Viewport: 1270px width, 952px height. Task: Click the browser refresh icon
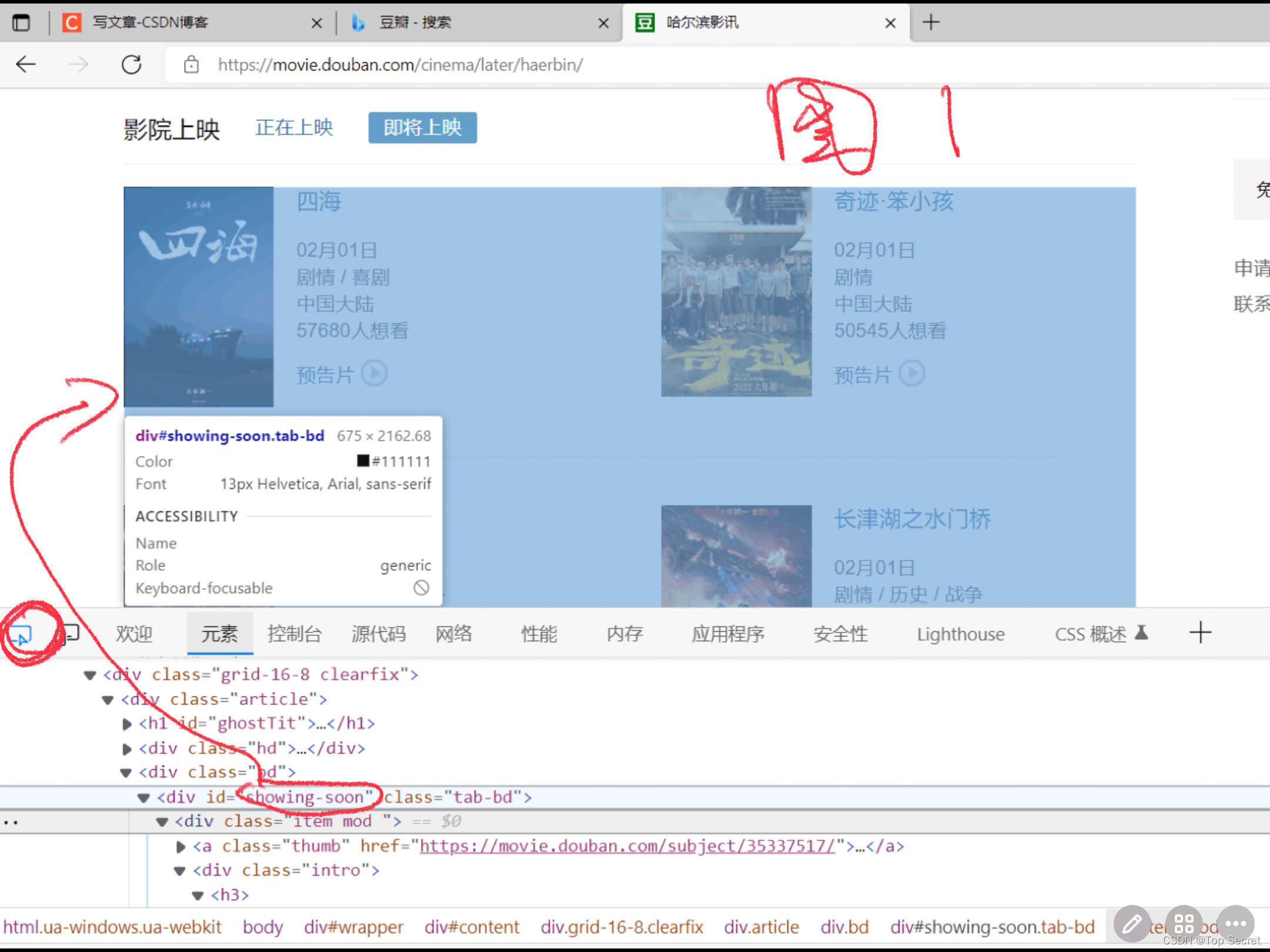click(132, 65)
